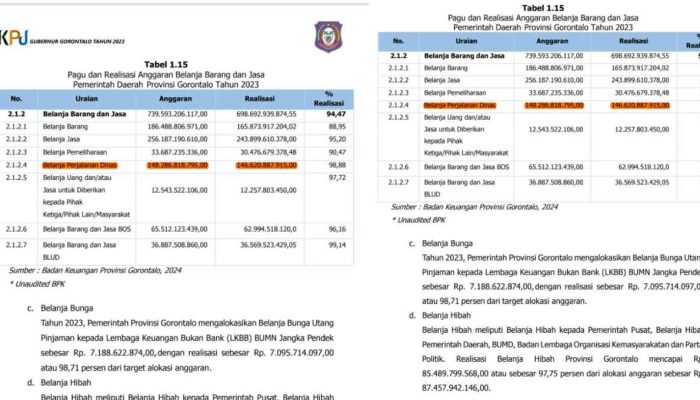Image resolution: width=700 pixels, height=400 pixels.
Task: Select percentage value 99,14
Action: [x=337, y=245]
